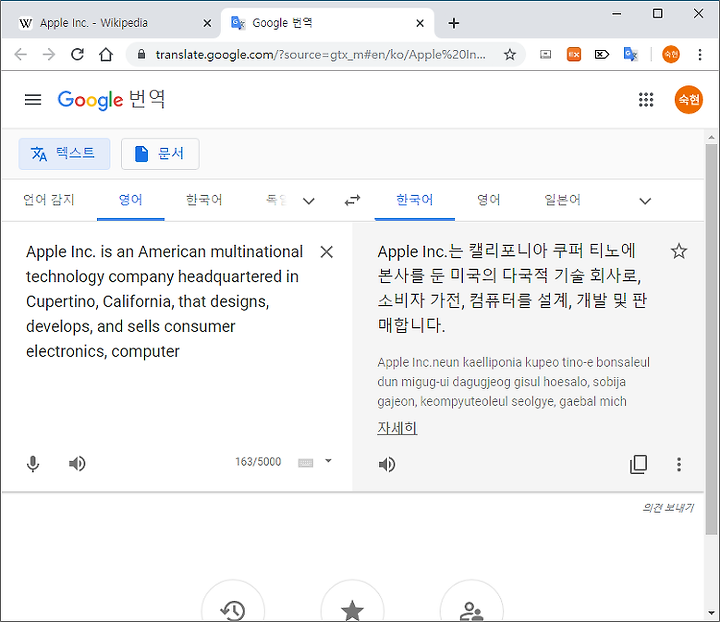
Task: Select 한국어 as target language
Action: 415,200
